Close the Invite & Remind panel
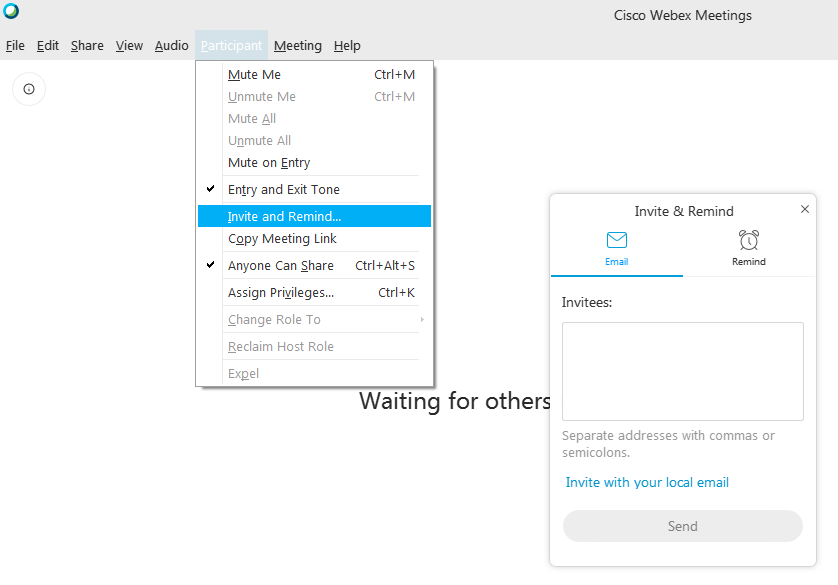 [x=805, y=209]
